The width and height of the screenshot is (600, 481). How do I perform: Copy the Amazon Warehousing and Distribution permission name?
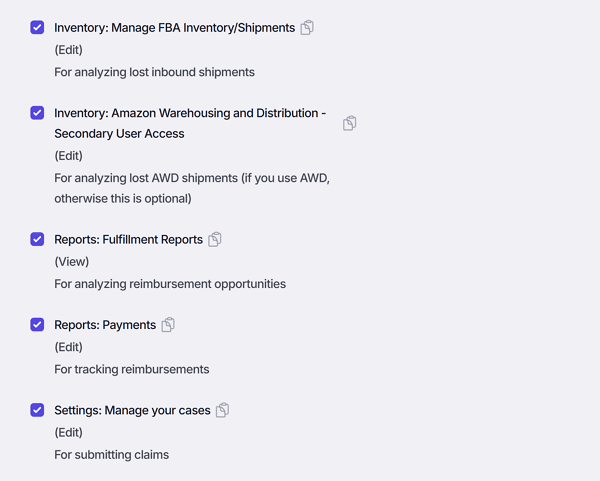(349, 123)
